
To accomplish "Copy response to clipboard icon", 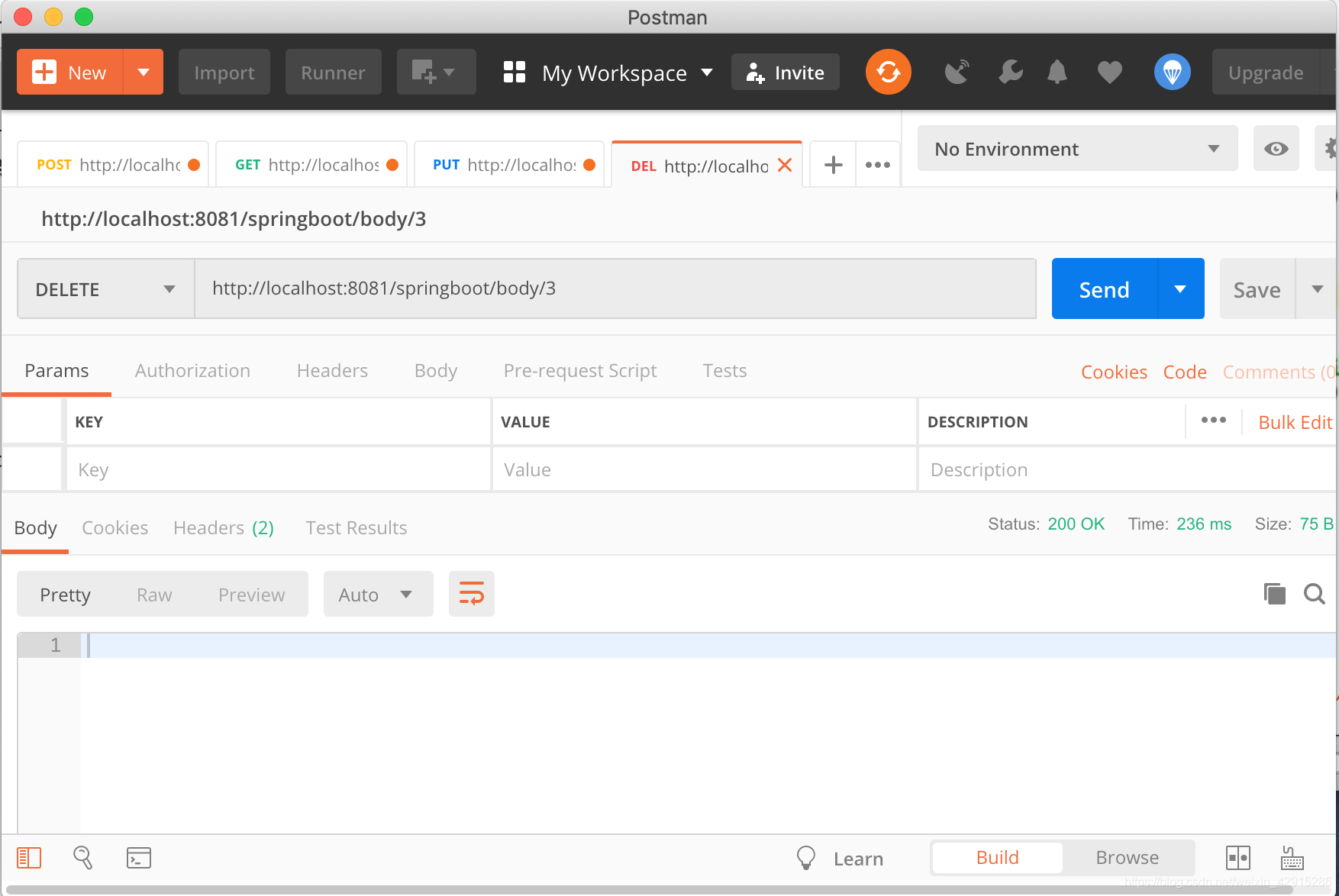I will 1274,594.
